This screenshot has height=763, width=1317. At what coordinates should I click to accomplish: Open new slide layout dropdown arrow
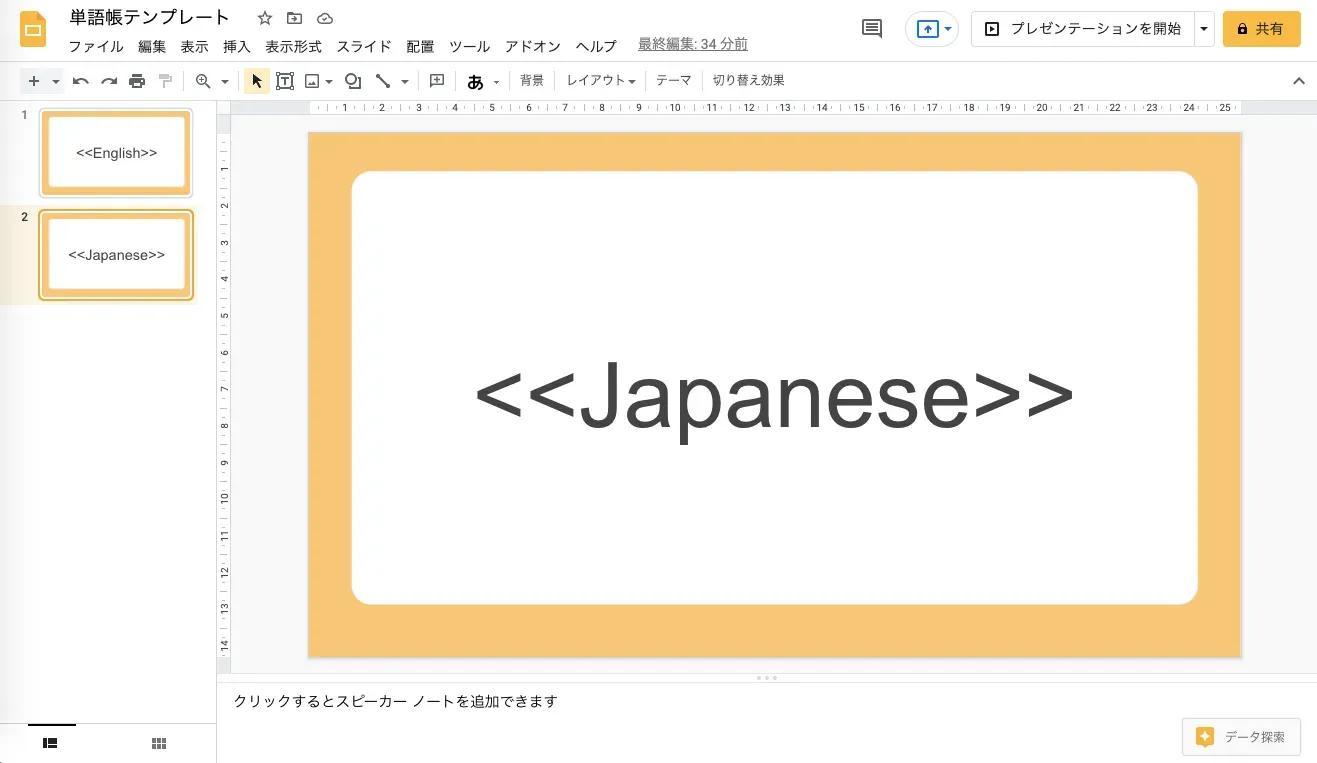coord(56,82)
